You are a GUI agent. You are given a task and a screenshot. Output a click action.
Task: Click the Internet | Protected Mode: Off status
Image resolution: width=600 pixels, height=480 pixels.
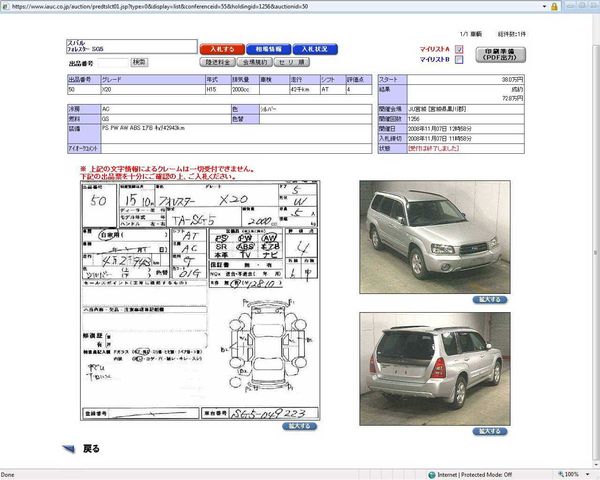[x=474, y=475]
